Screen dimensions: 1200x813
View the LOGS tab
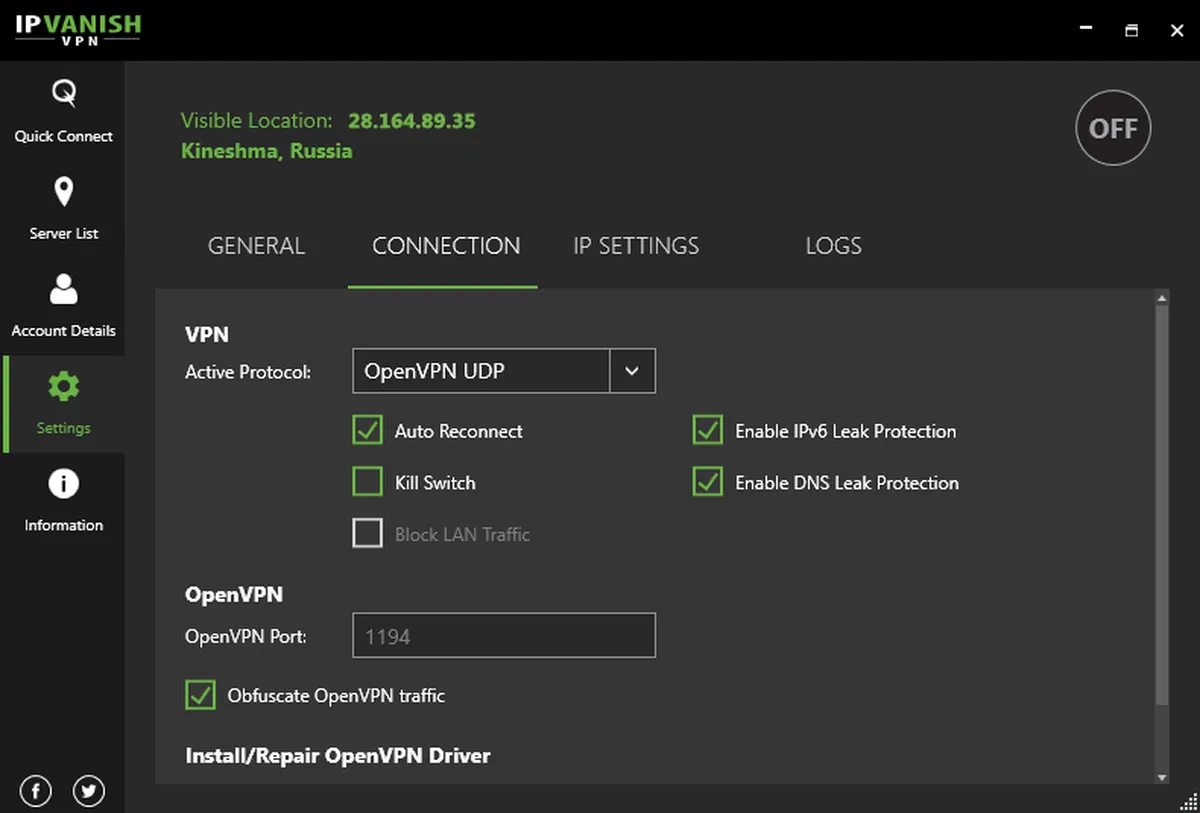click(833, 246)
